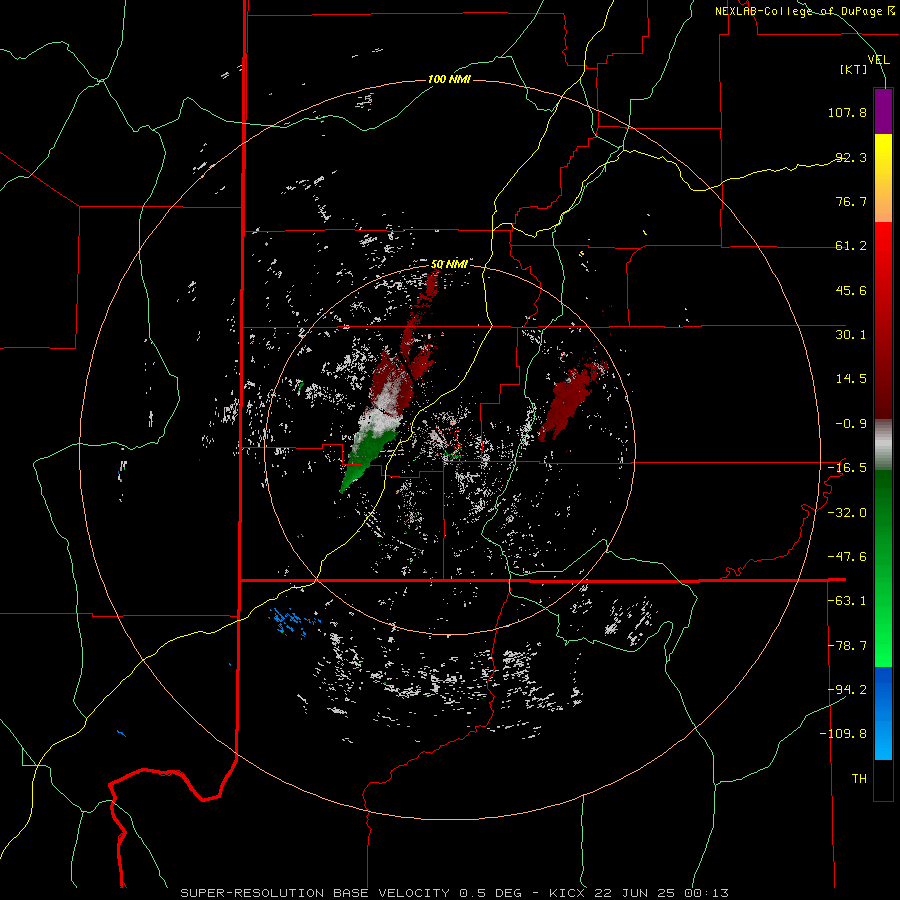This screenshot has height=900, width=900.
Task: Click the 50 NMI range ring label
Action: [449, 264]
